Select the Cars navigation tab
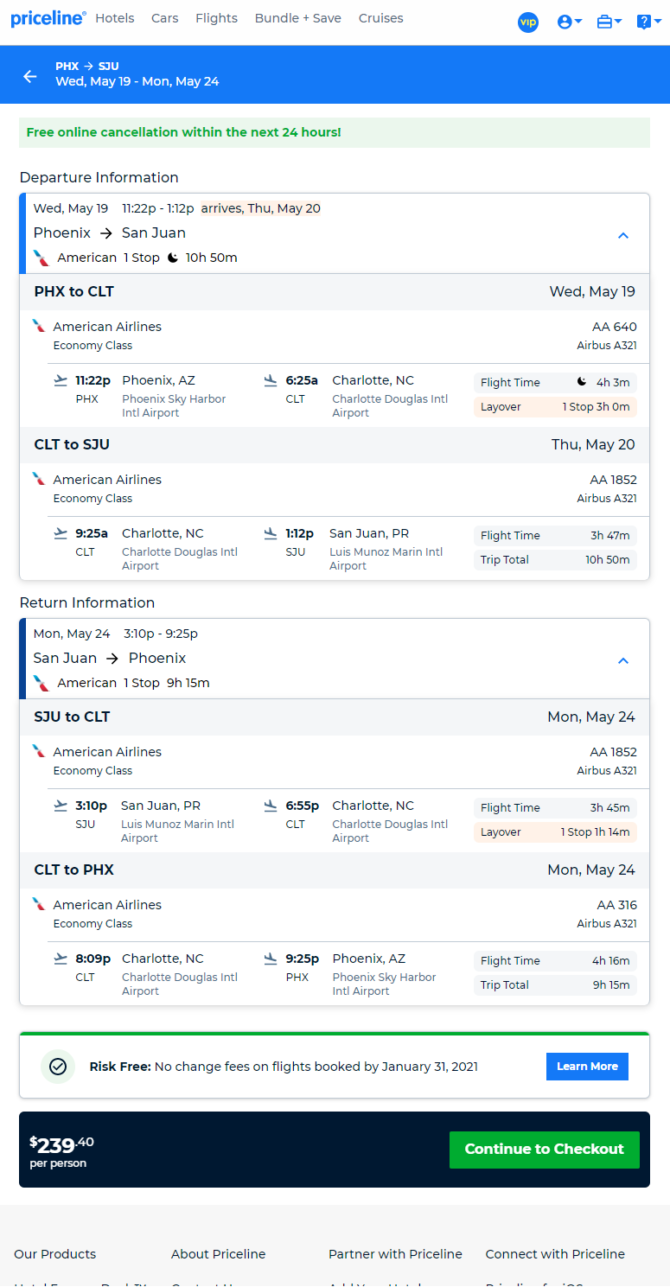The width and height of the screenshot is (670, 1287). (x=165, y=18)
